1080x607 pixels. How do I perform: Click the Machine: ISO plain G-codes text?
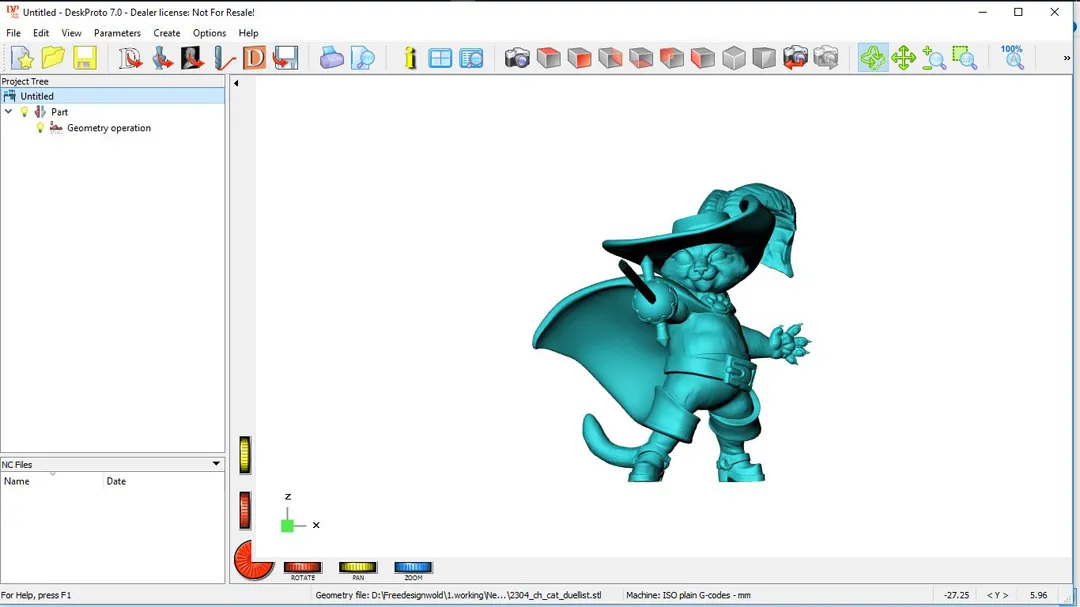[x=688, y=595]
